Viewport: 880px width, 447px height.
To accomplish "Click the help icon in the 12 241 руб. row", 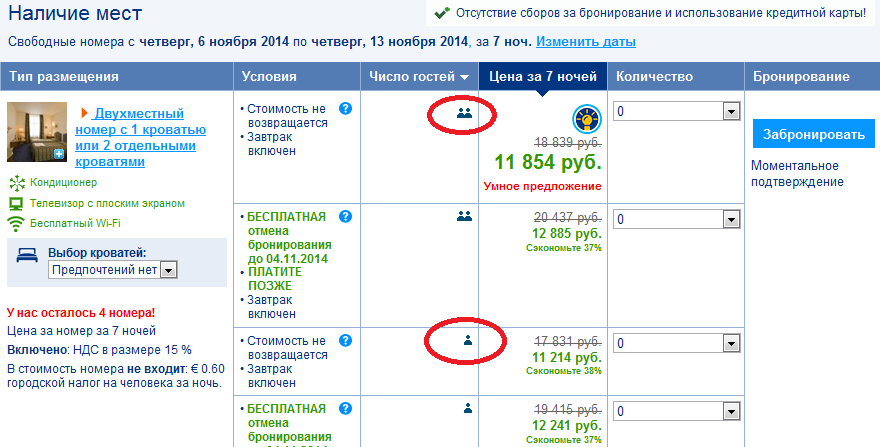I will coord(346,408).
